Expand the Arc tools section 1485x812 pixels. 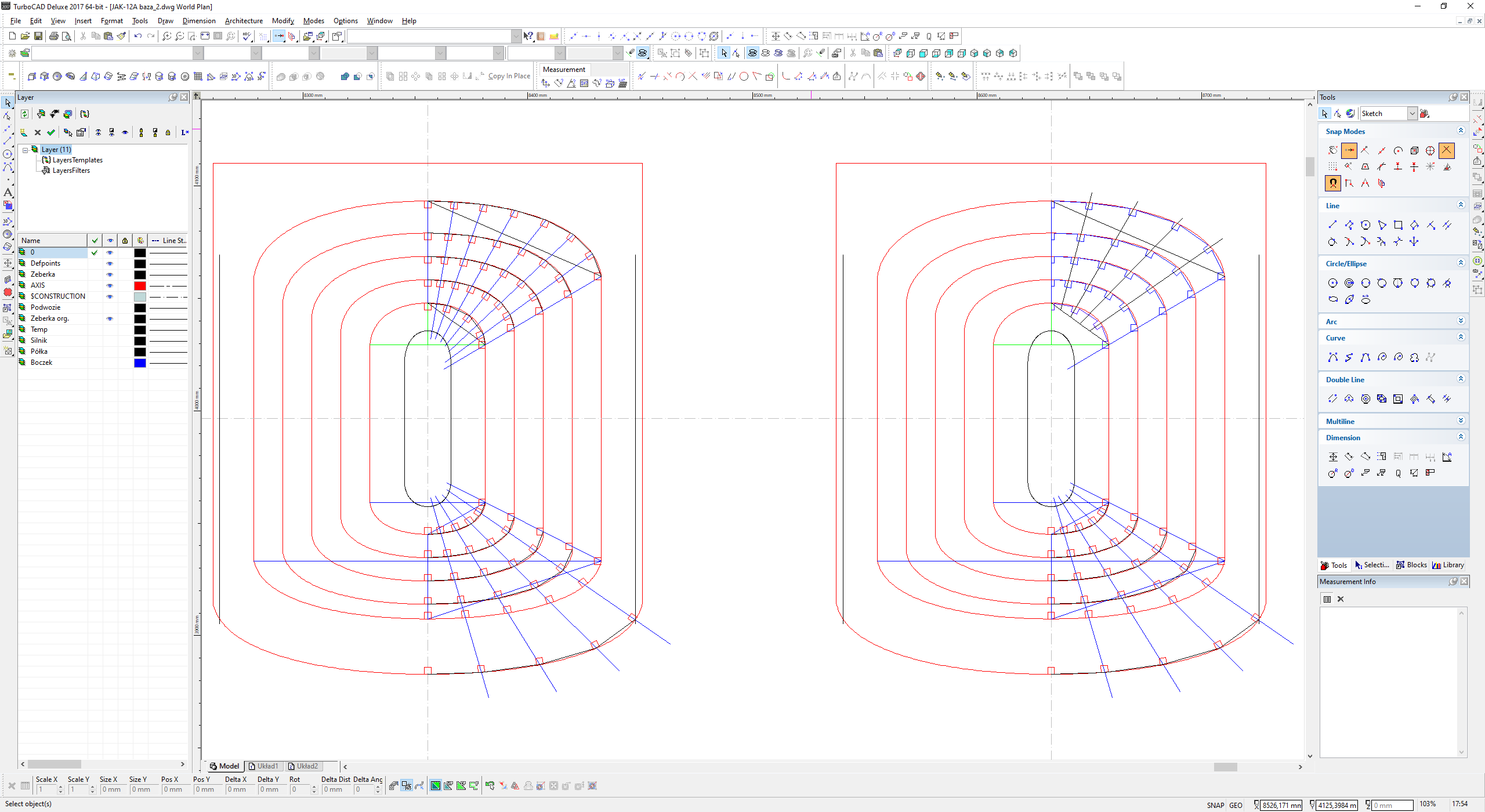1461,321
